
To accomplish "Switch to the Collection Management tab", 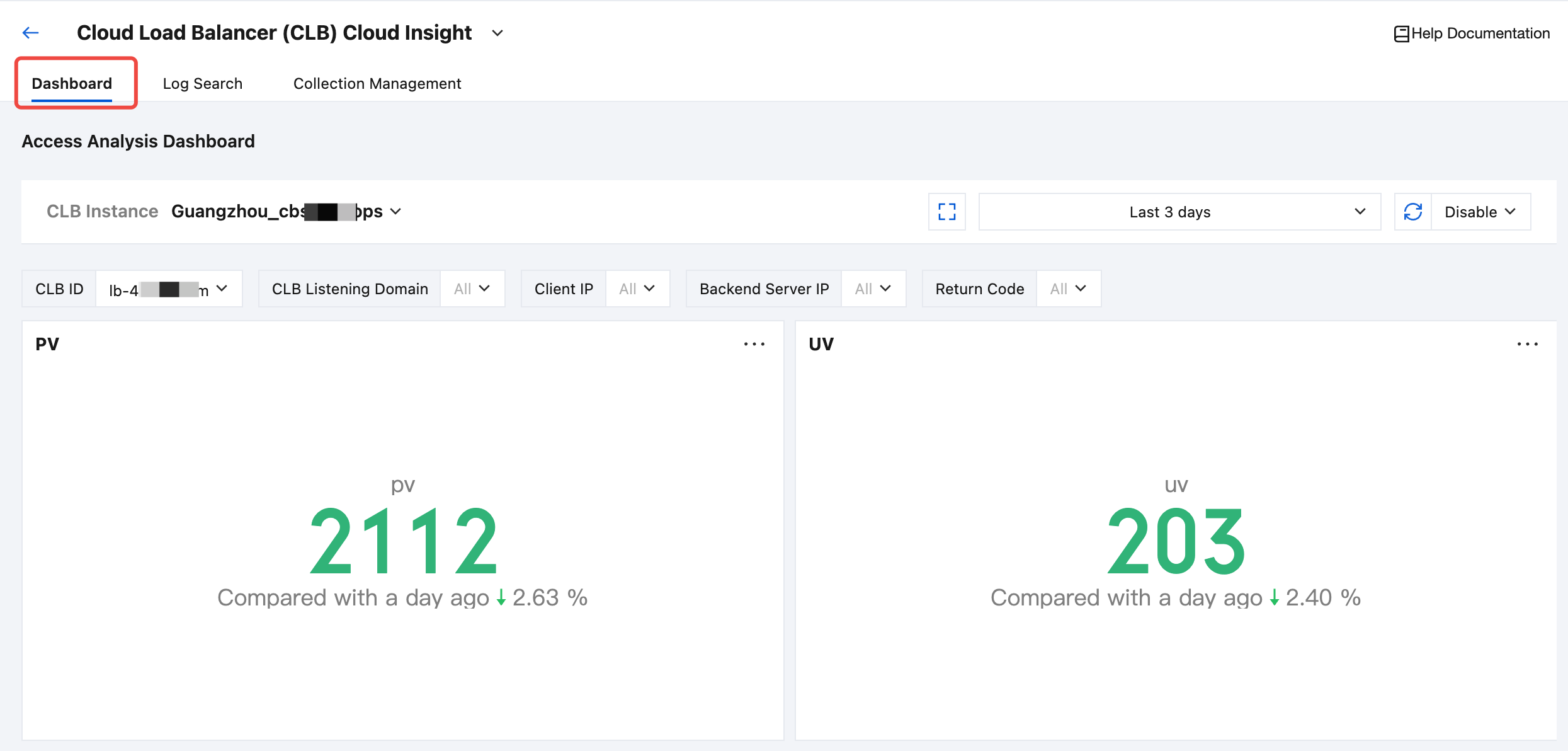I will 377,84.
